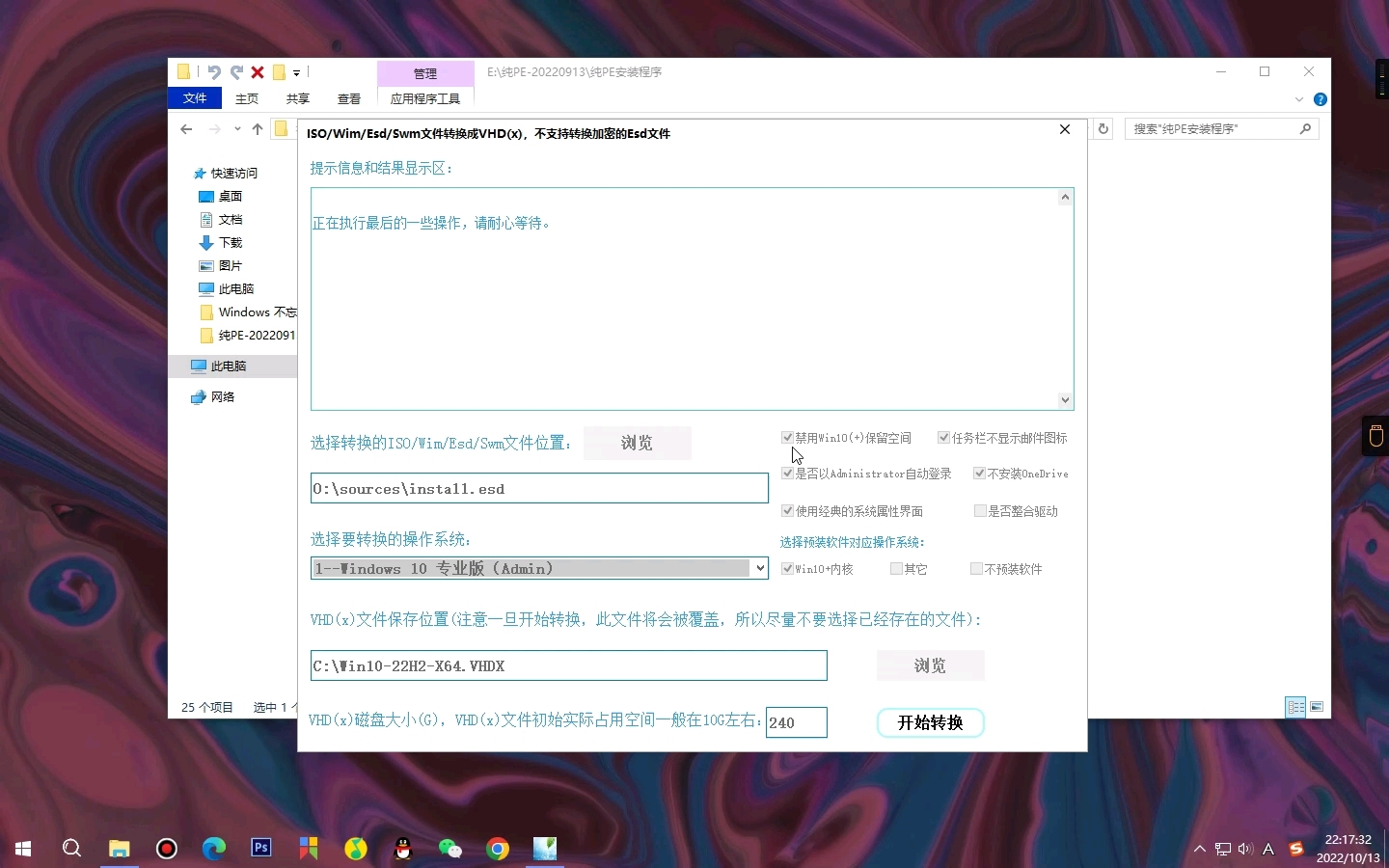This screenshot has width=1389, height=868.
Task: Toggle Win10+内核 checkbox
Action: (x=787, y=569)
